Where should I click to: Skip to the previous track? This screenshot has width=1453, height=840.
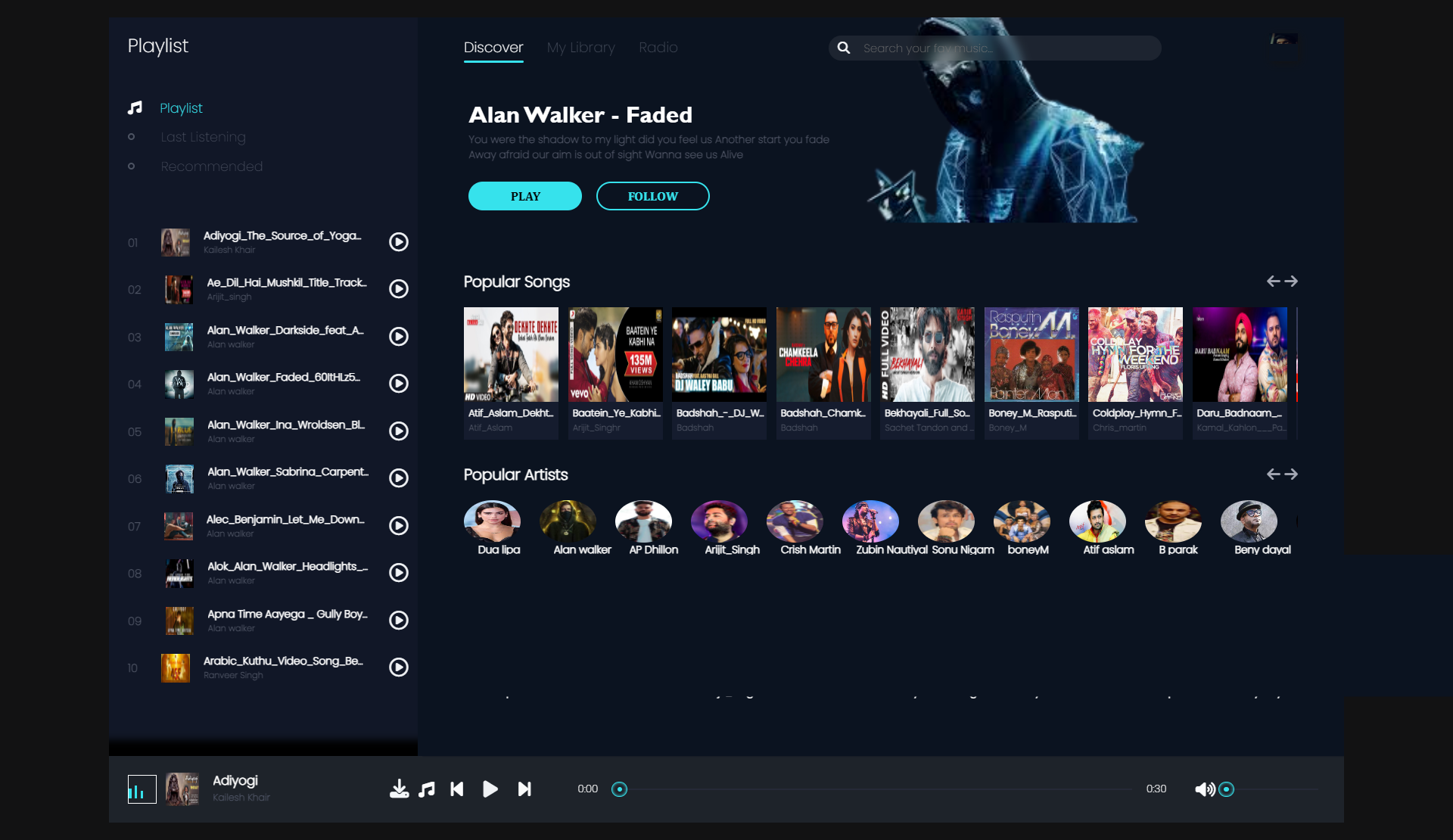click(x=457, y=789)
